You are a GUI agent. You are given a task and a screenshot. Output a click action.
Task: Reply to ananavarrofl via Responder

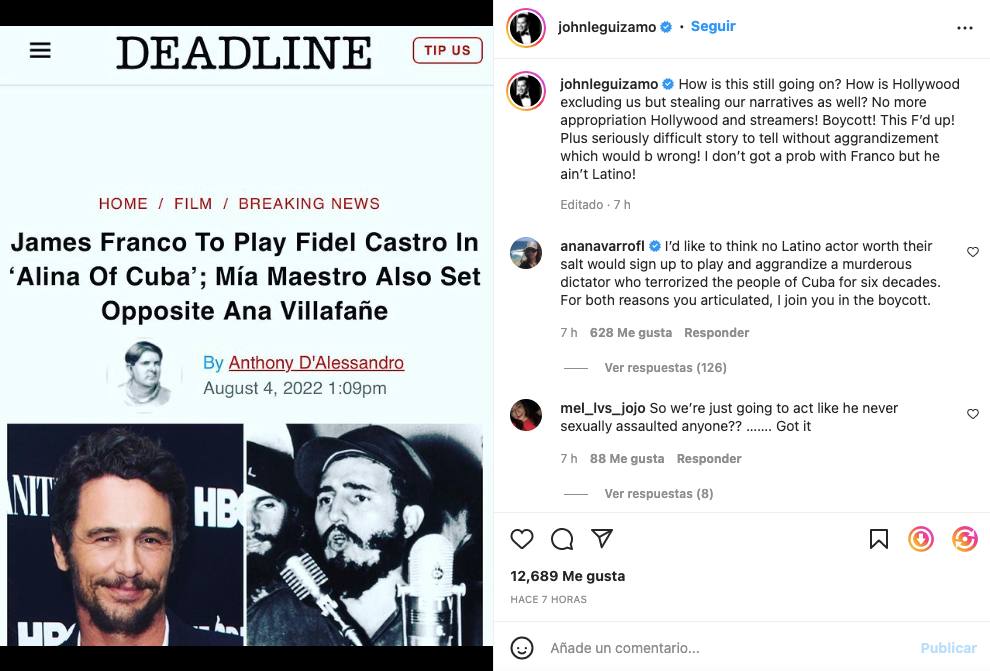717,333
